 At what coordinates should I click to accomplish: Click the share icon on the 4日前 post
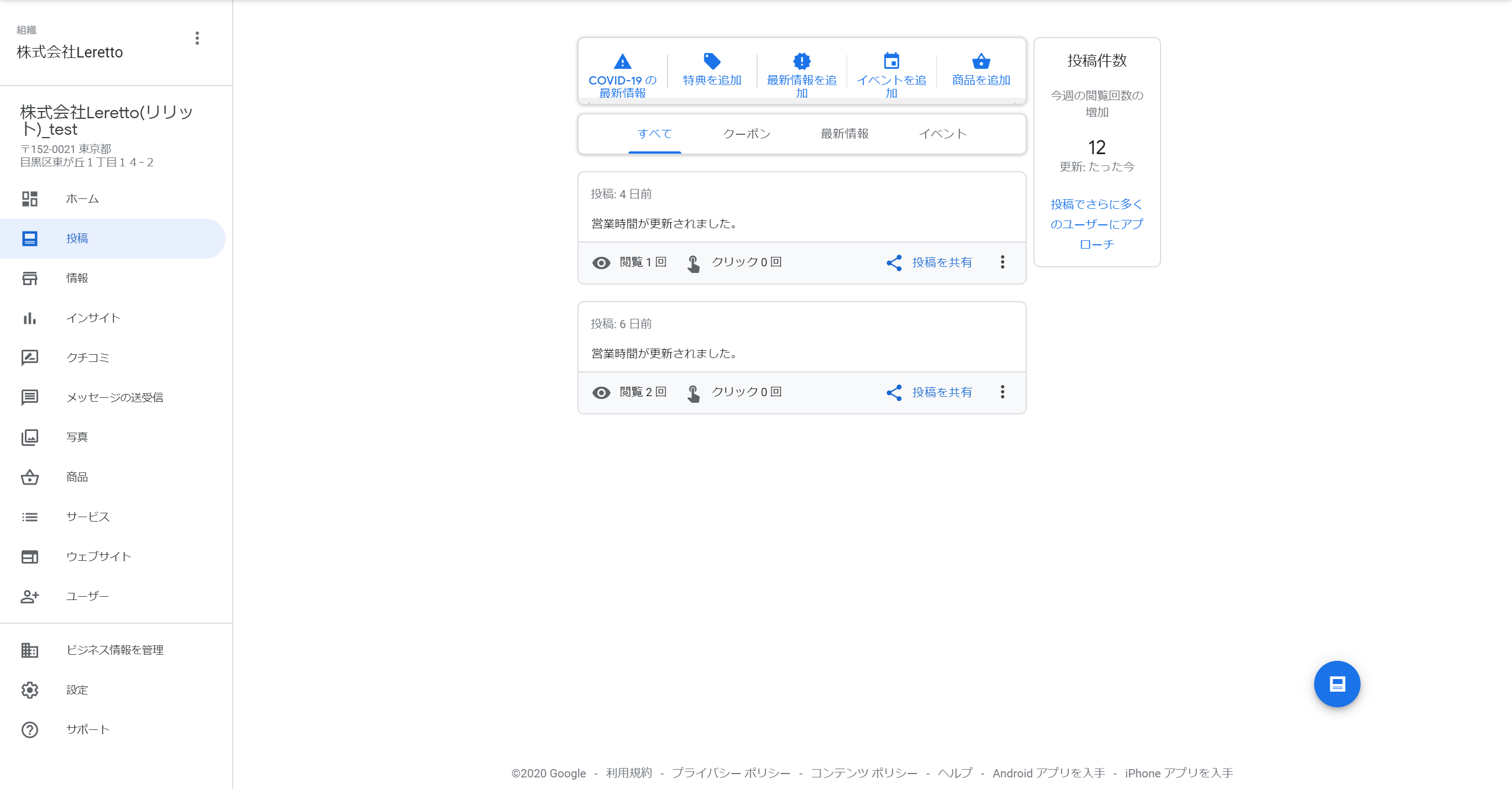click(x=894, y=262)
